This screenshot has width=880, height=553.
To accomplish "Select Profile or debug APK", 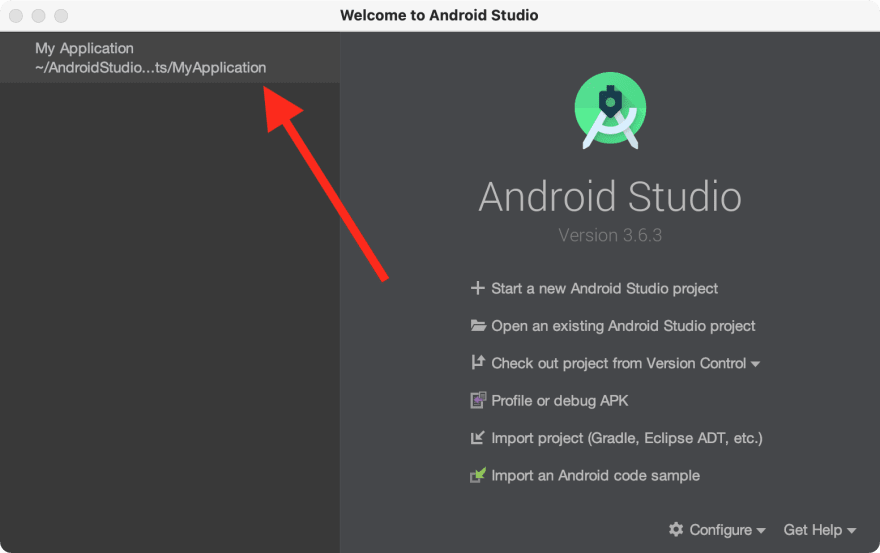I will [560, 401].
